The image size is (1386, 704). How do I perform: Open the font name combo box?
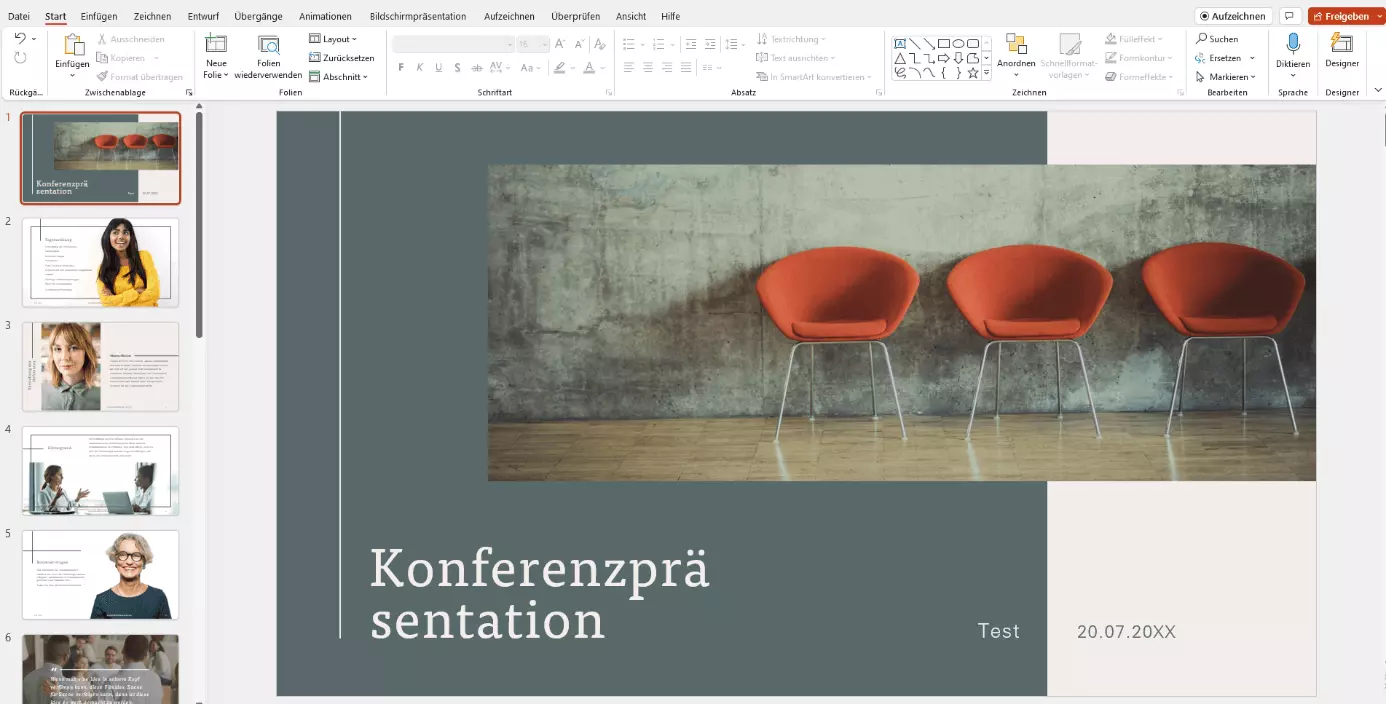(453, 44)
